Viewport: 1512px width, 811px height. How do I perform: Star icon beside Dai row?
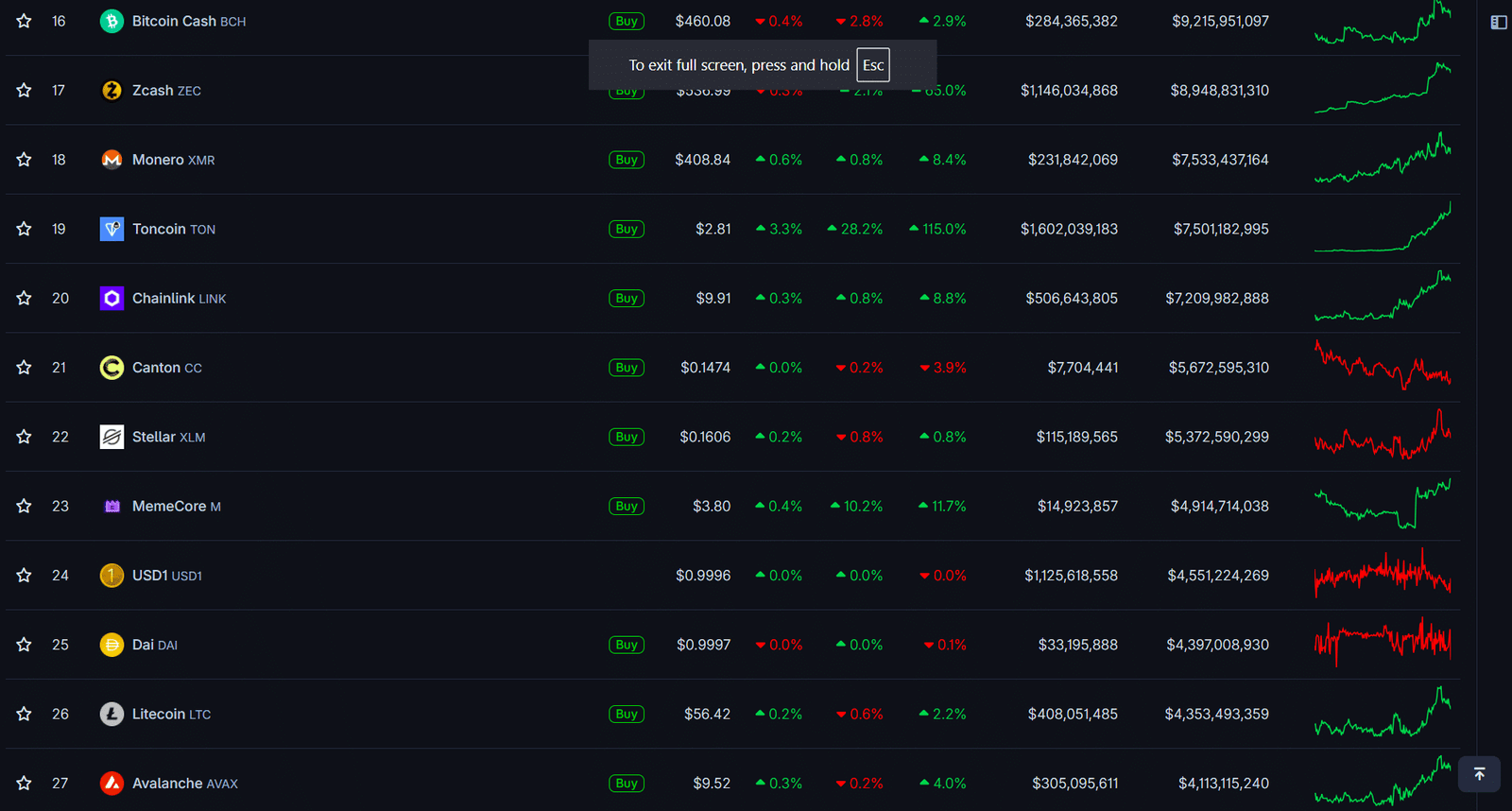pos(24,645)
